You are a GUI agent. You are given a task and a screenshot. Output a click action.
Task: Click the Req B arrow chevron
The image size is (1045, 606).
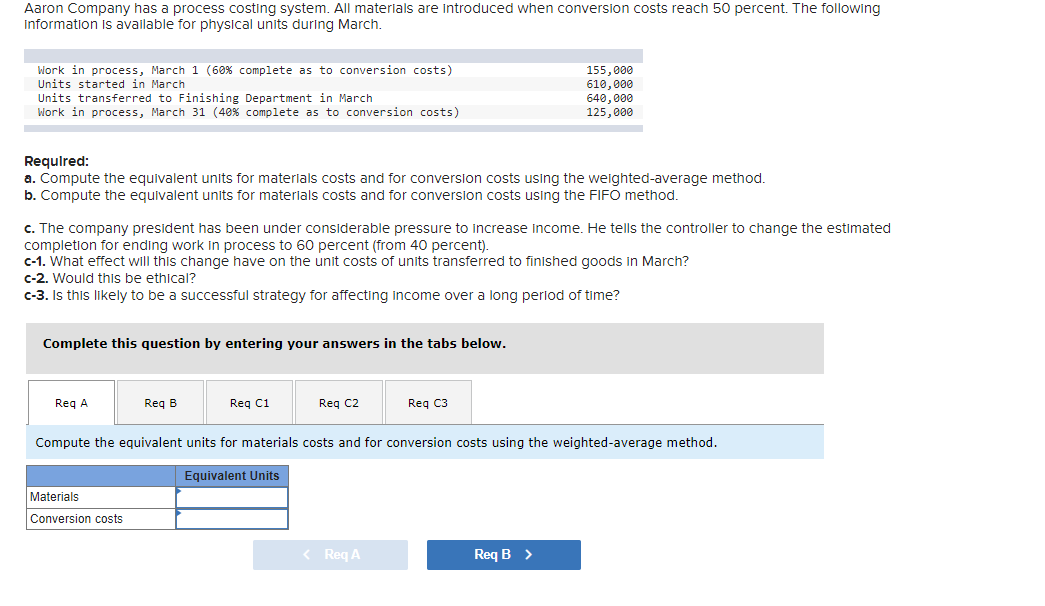530,554
